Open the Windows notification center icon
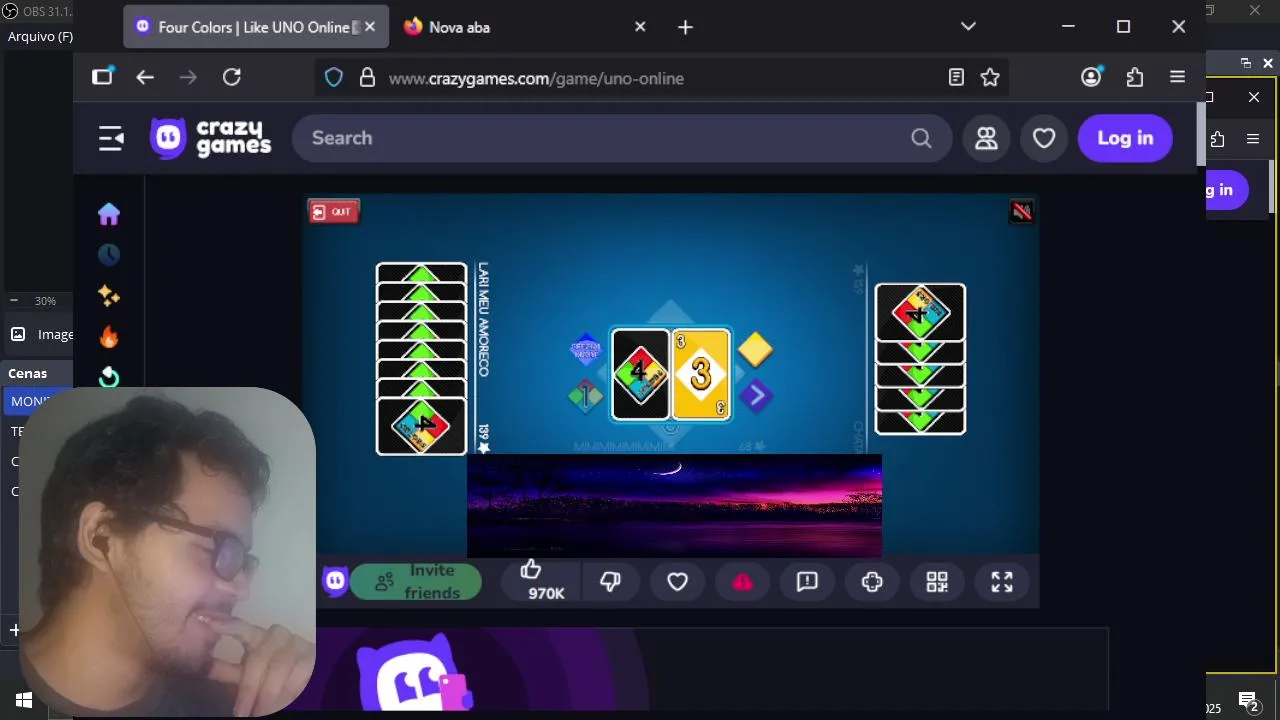This screenshot has width=1280, height=720. click(1248, 702)
